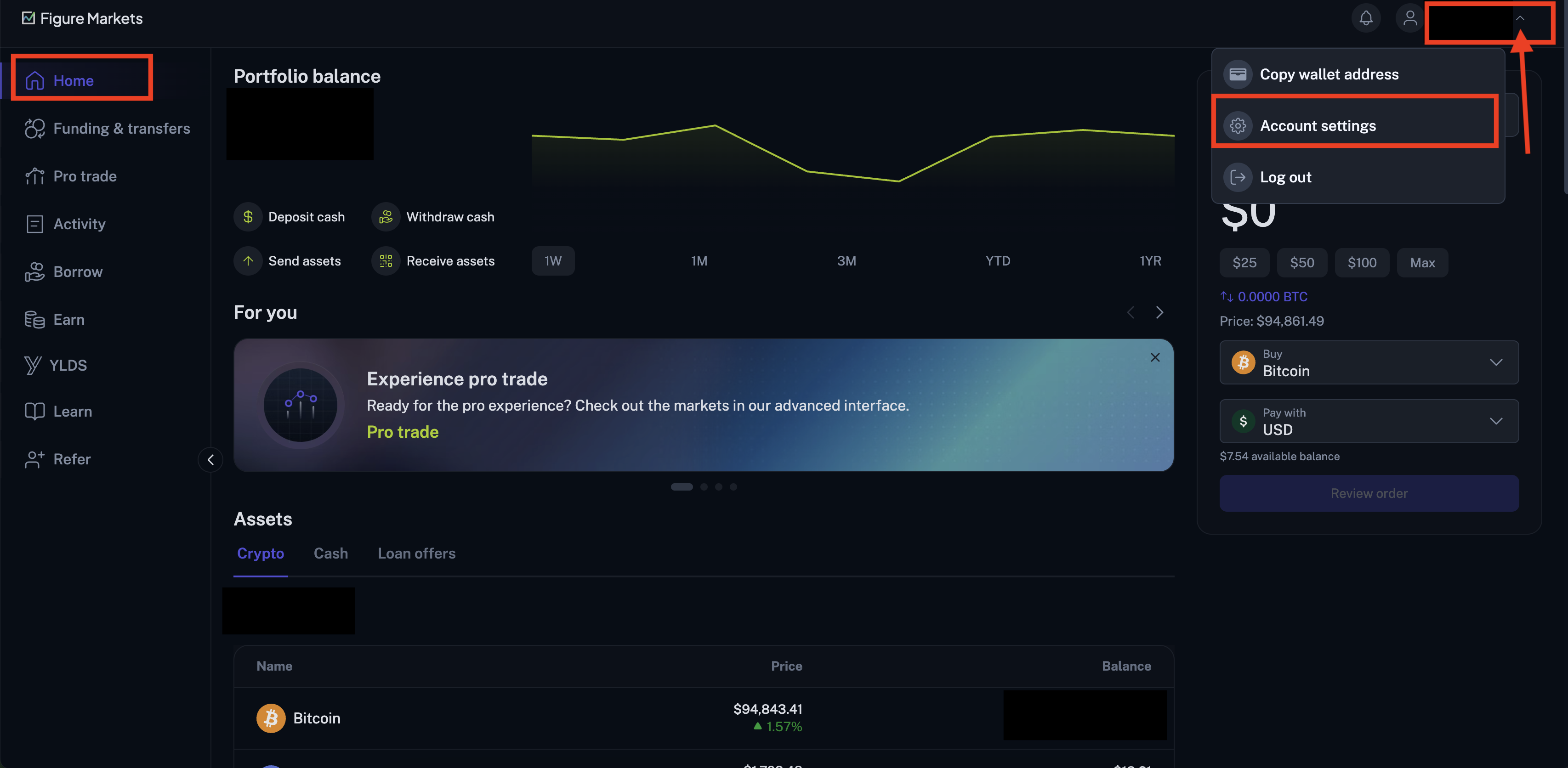Screen dimensions: 1568x768
Task: Open the notifications bell
Action: point(1366,18)
